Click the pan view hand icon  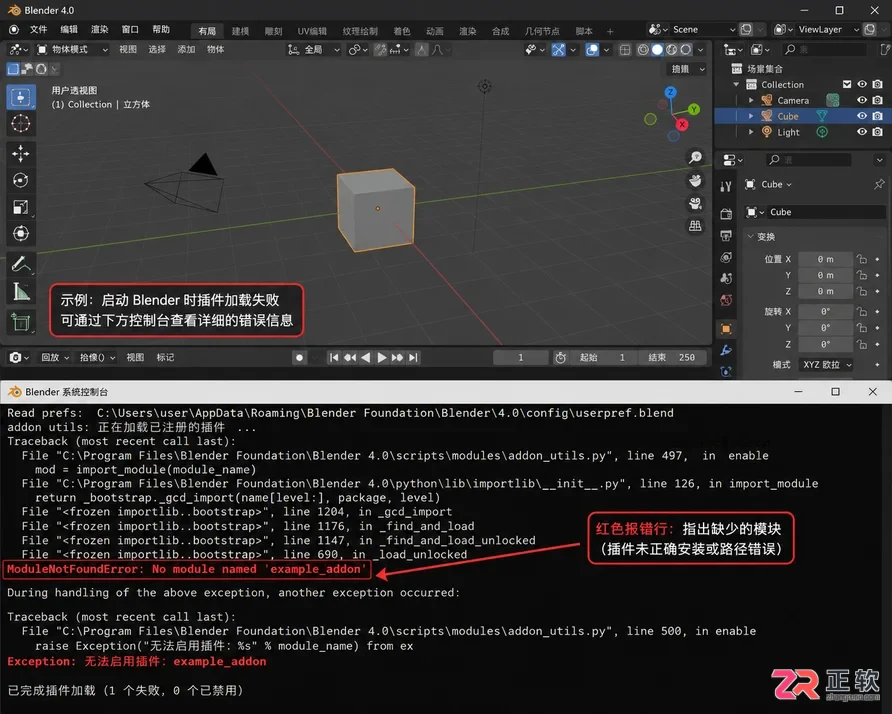695,181
